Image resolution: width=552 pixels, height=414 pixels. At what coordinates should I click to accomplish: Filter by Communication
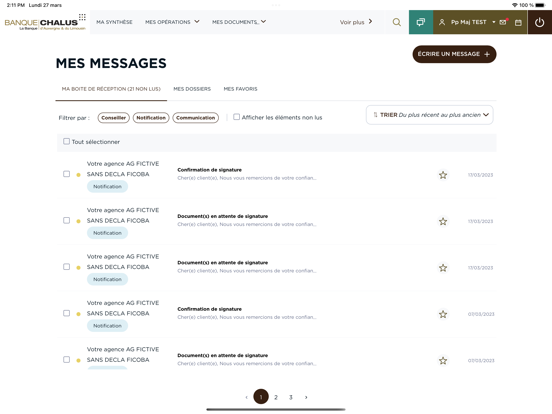point(195,118)
